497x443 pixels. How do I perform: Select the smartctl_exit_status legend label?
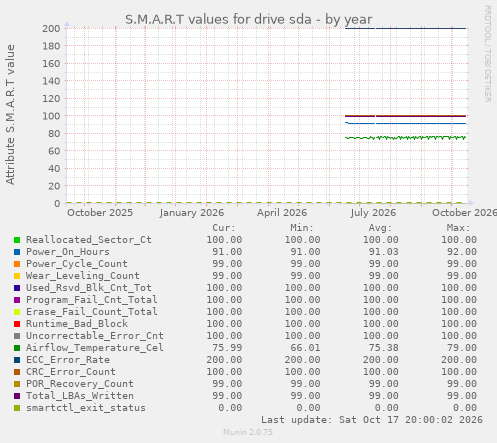[x=86, y=408]
